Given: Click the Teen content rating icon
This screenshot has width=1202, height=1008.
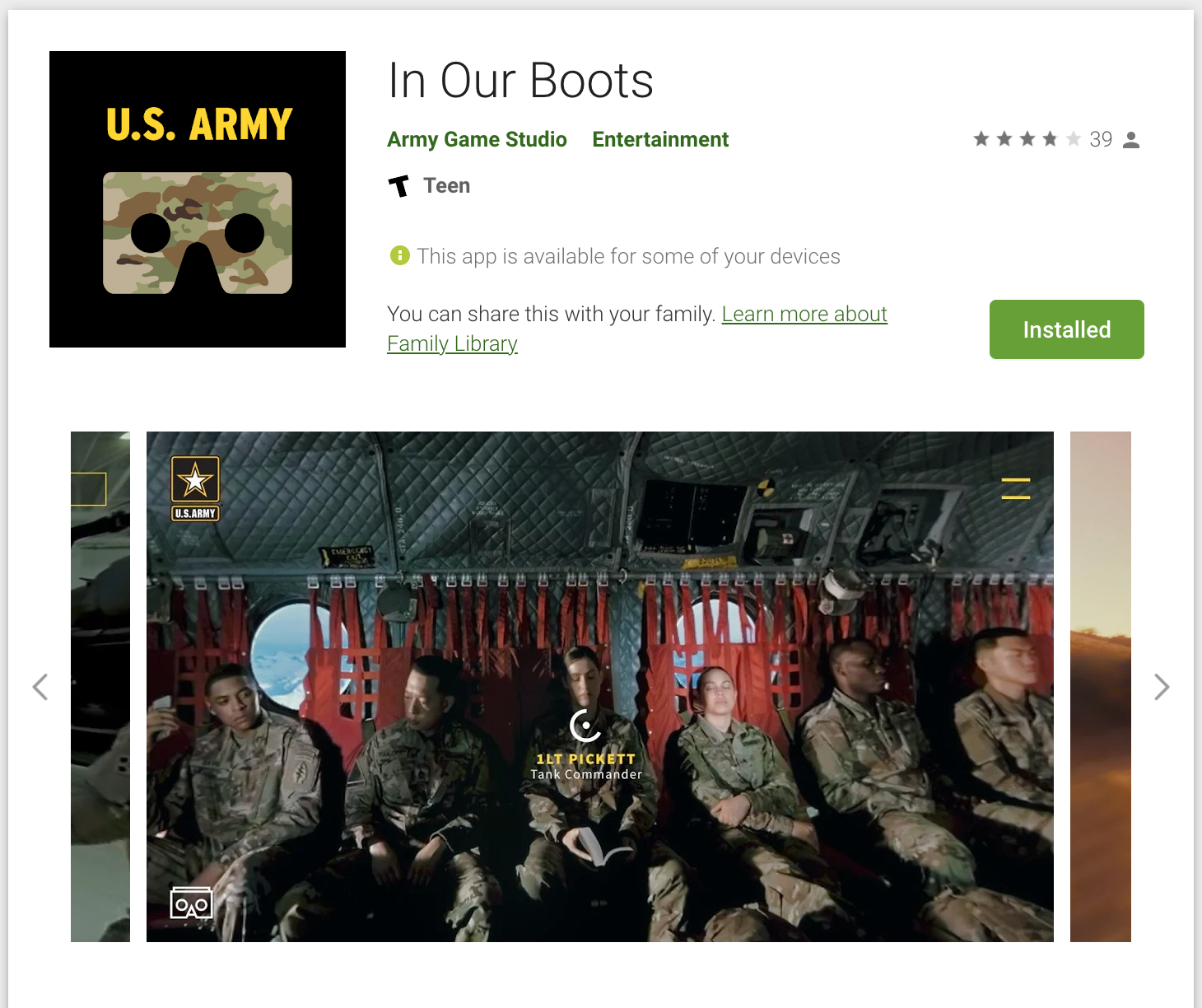Looking at the screenshot, I should (398, 186).
